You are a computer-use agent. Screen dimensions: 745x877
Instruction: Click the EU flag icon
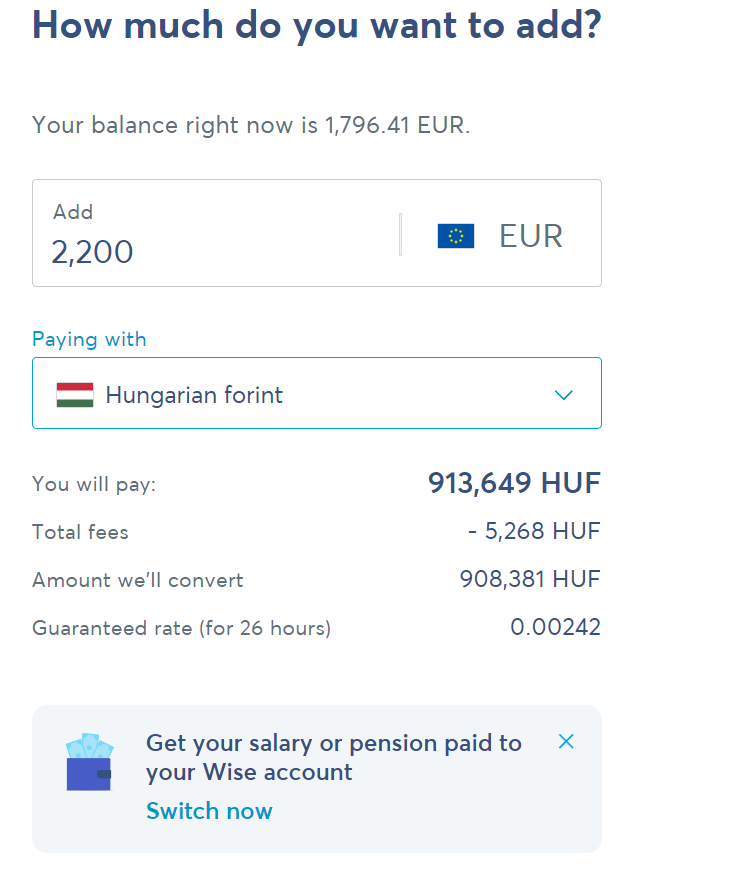pos(456,236)
